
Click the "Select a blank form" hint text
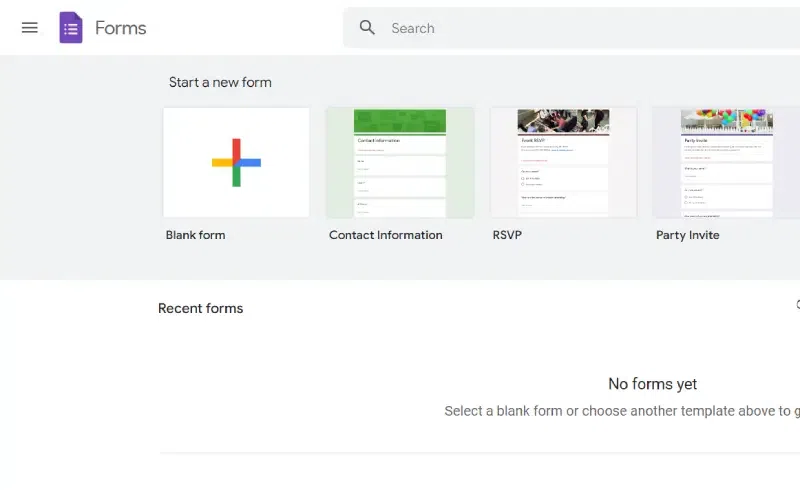620,411
